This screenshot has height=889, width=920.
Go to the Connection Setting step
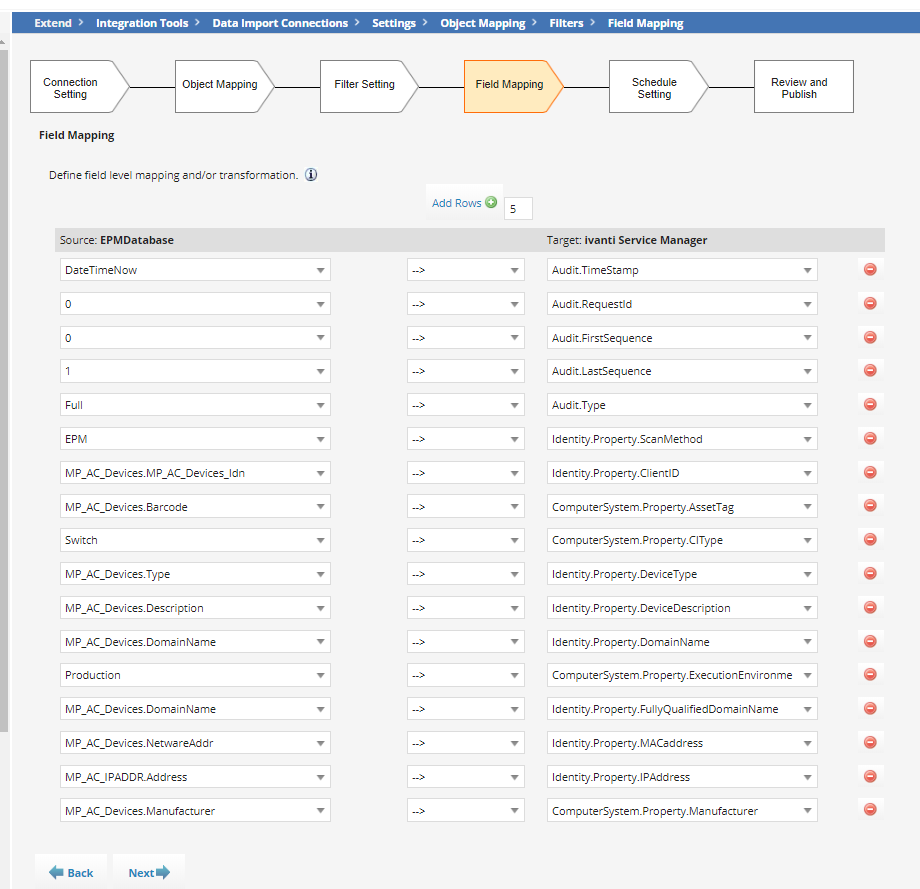click(72, 88)
